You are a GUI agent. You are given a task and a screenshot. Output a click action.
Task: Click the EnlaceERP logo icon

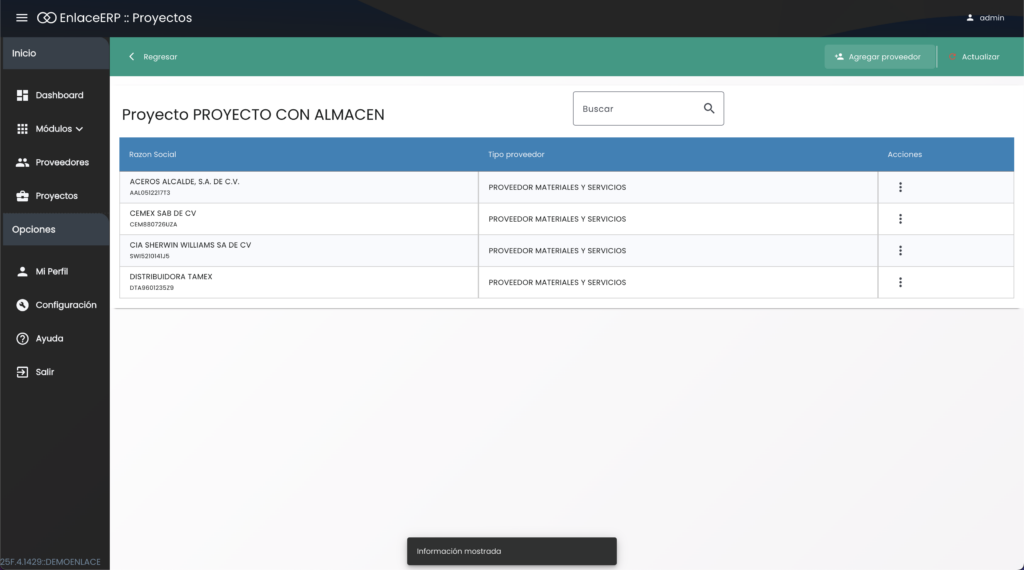[46, 18]
